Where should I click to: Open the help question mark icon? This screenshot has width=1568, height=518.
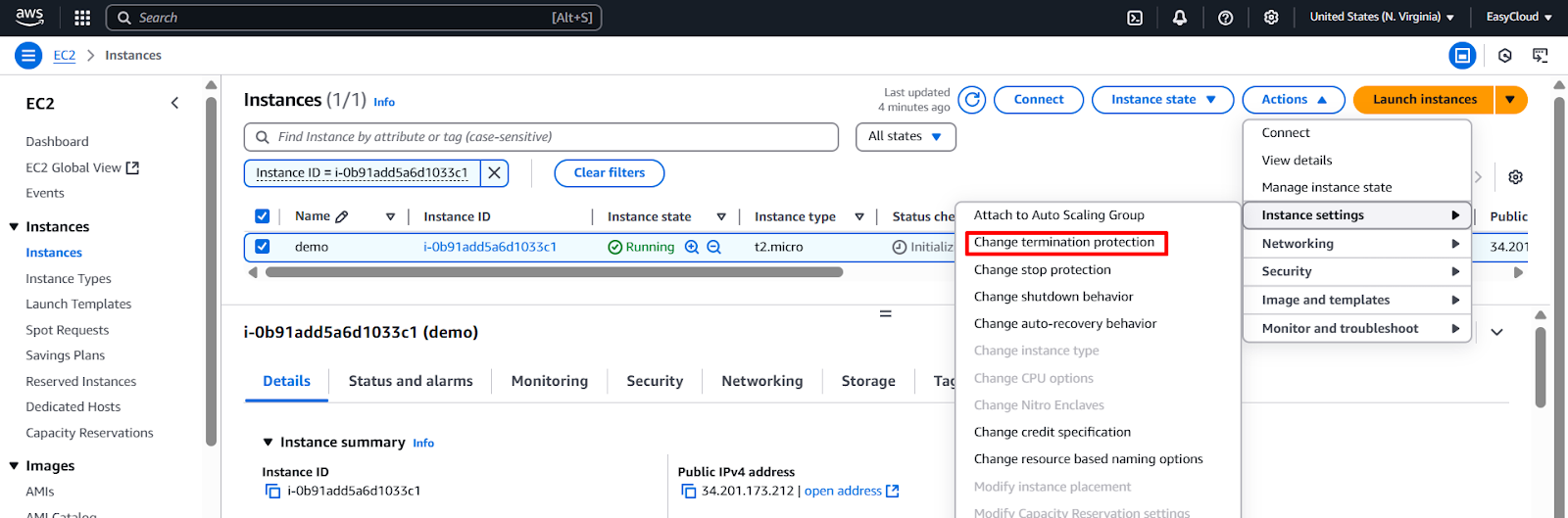point(1225,18)
